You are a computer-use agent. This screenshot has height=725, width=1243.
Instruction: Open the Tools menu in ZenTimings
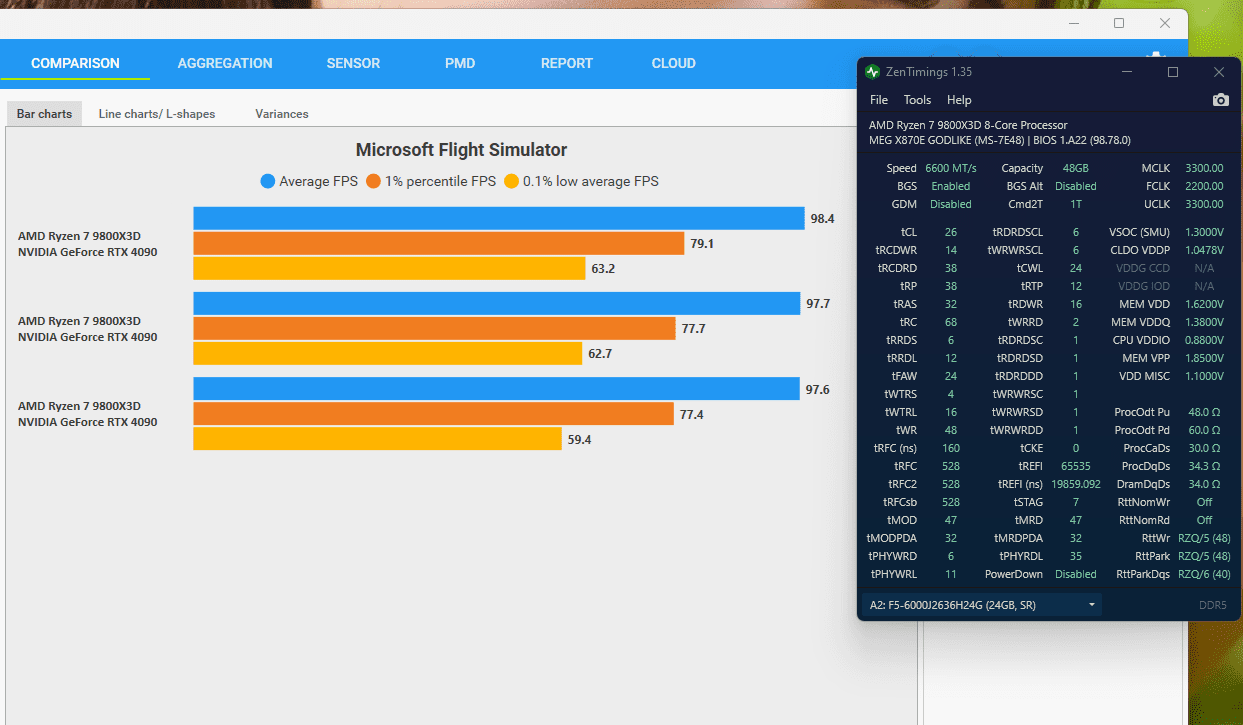[x=917, y=100]
